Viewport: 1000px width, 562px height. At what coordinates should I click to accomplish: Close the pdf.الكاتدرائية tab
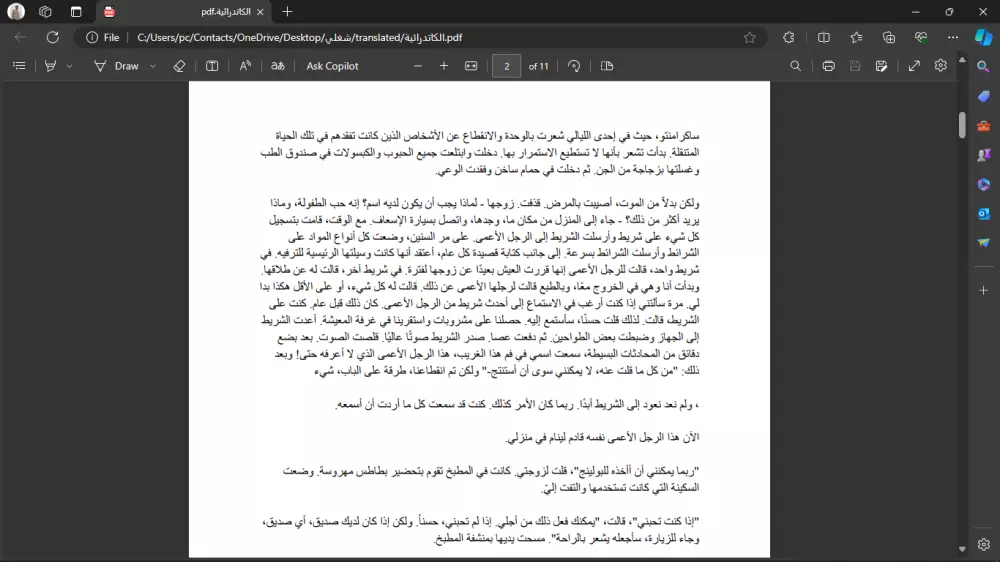click(260, 11)
